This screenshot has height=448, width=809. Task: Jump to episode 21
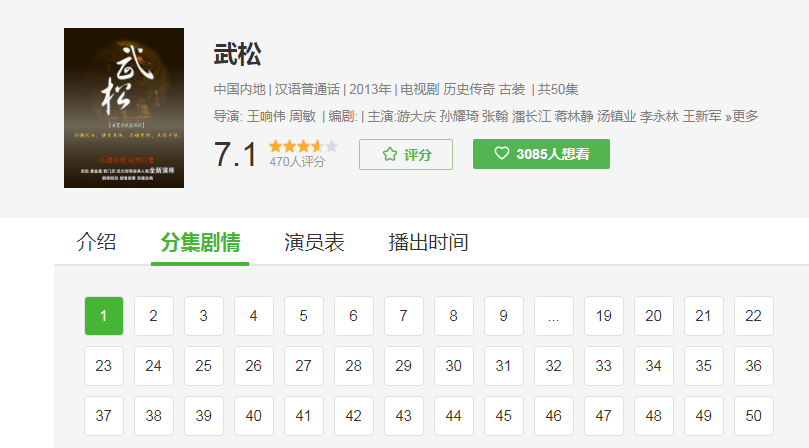point(704,316)
